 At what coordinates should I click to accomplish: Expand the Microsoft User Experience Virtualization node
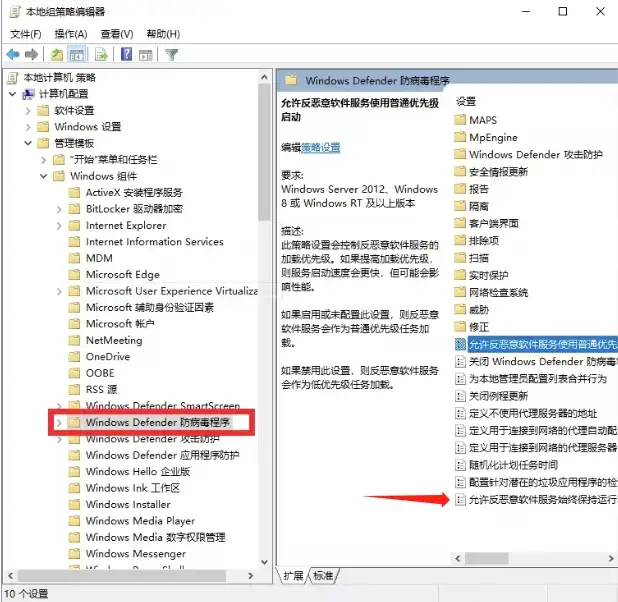tap(59, 292)
